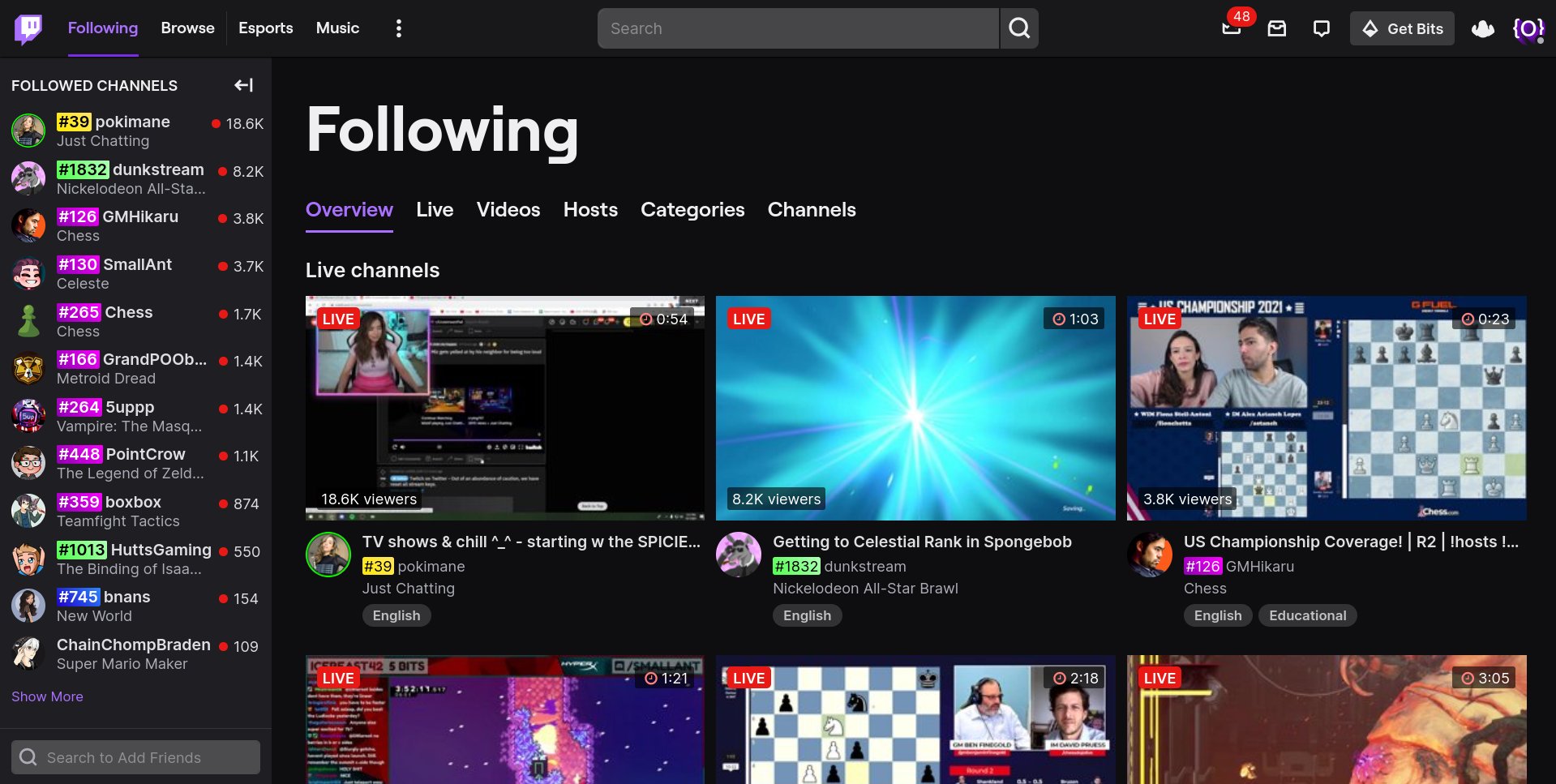Click GMHikaru's avatar in the sidebar

[28, 225]
